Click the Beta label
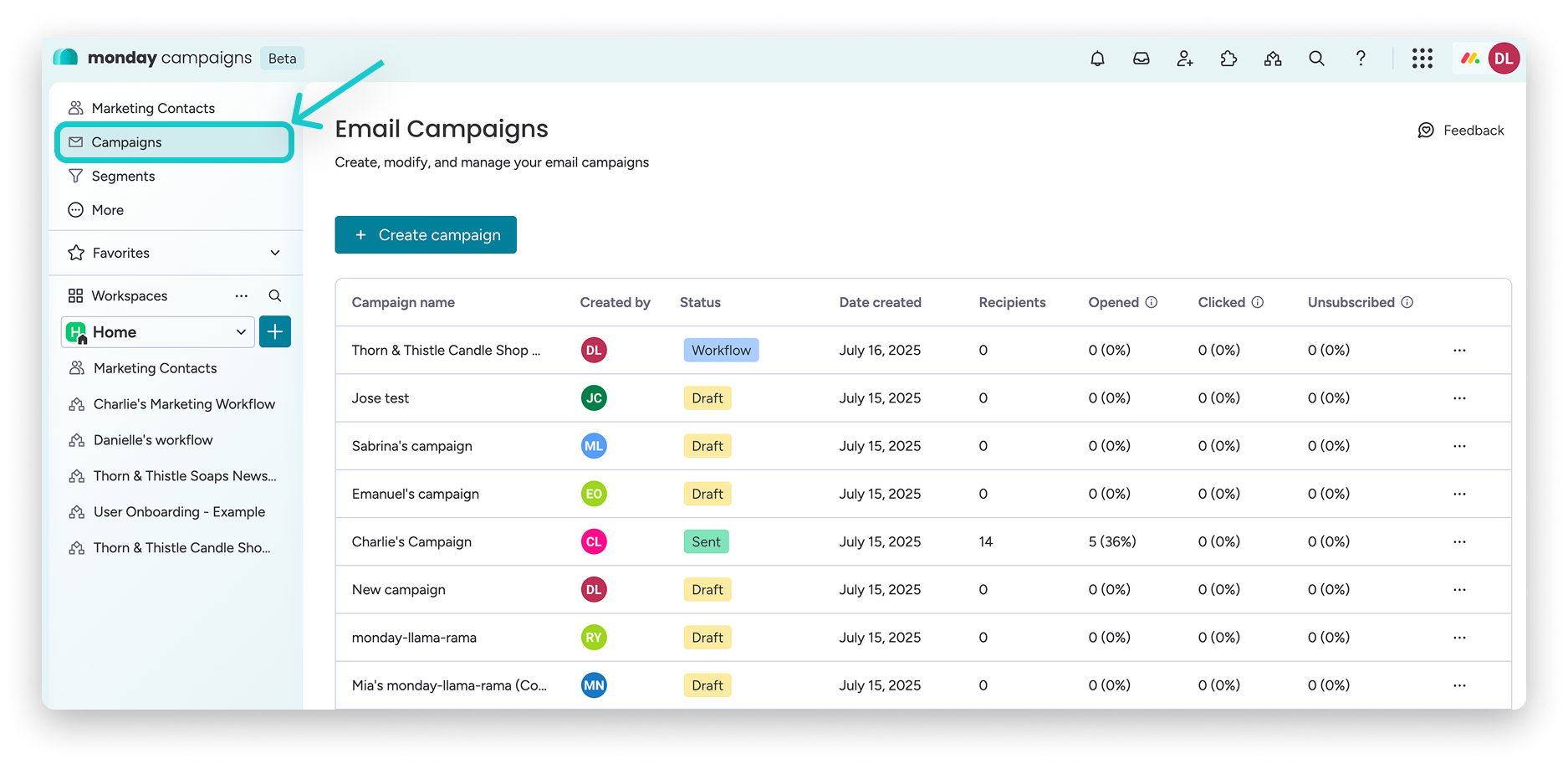Screen dimensions: 1568x764 click(283, 59)
